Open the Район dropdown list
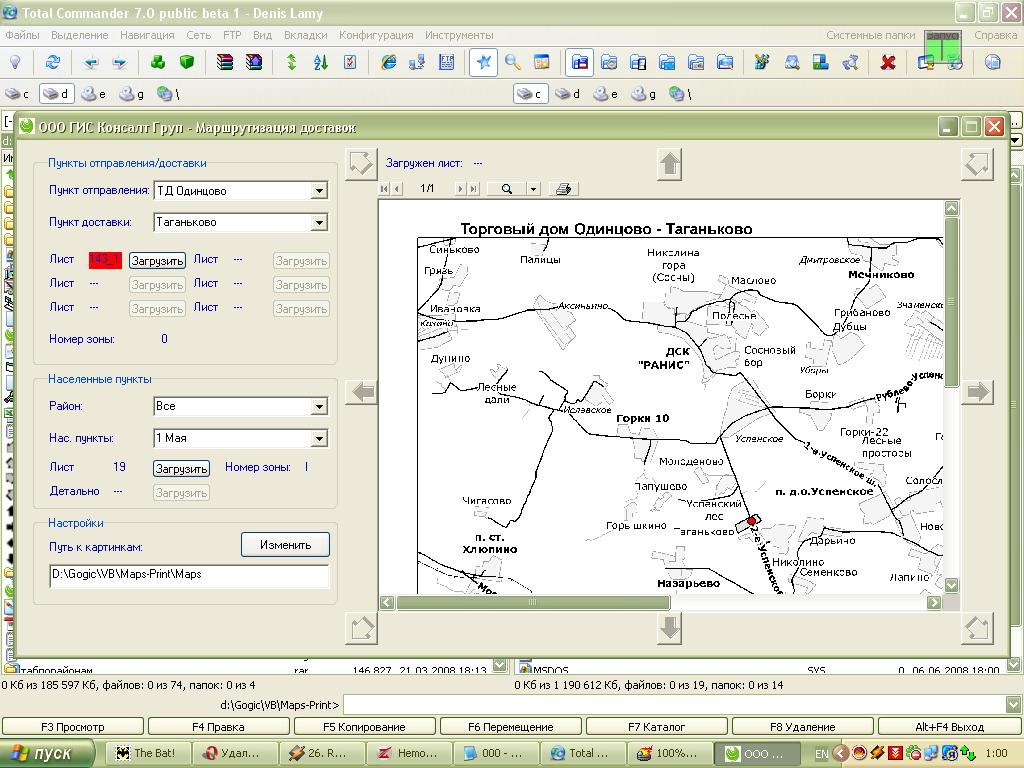Viewport: 1024px width, 768px height. coord(319,407)
